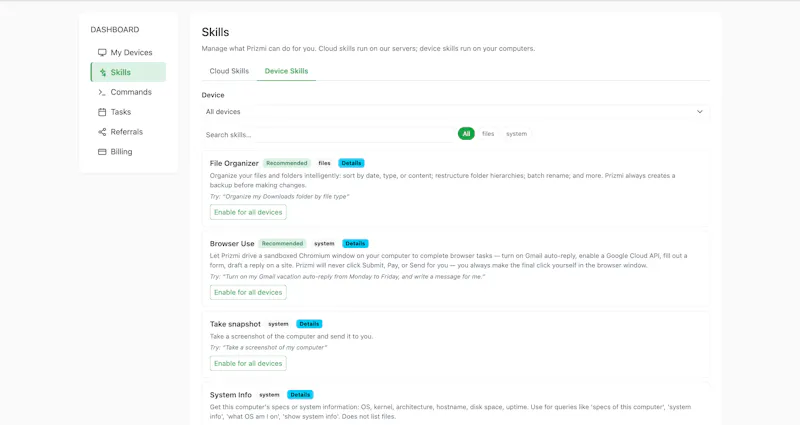Click the 'Take a screenshot of my computer' example

[268, 347]
